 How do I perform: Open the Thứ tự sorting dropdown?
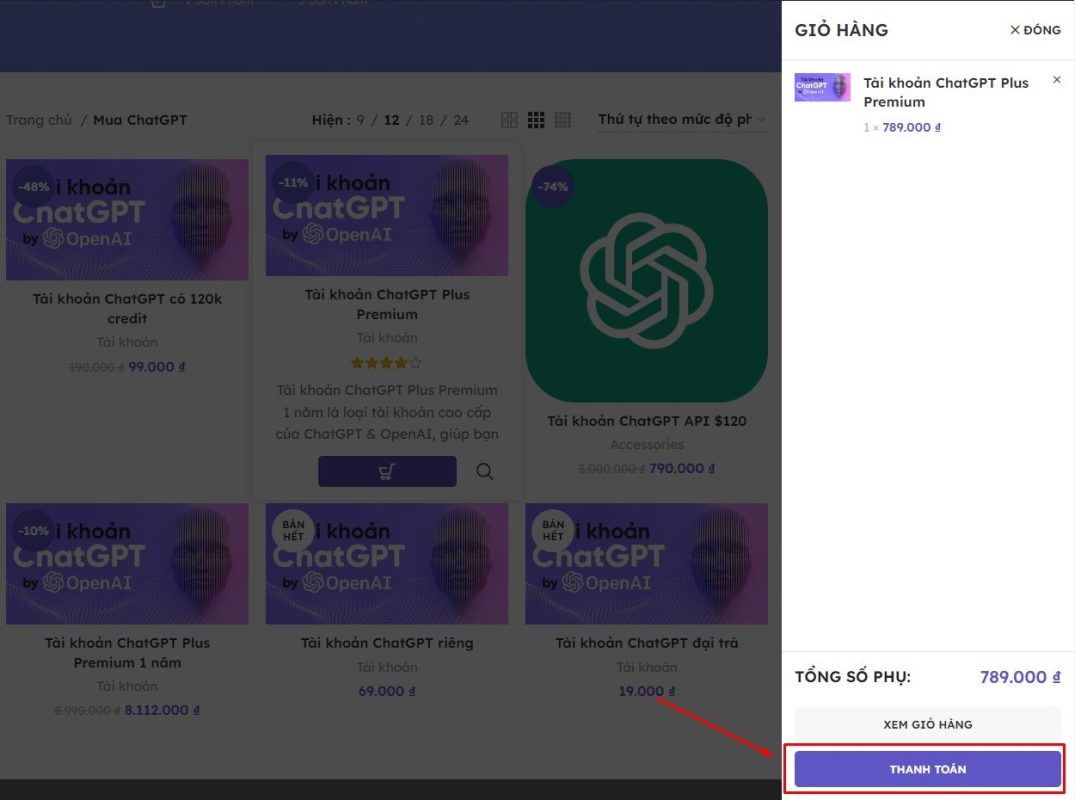681,119
